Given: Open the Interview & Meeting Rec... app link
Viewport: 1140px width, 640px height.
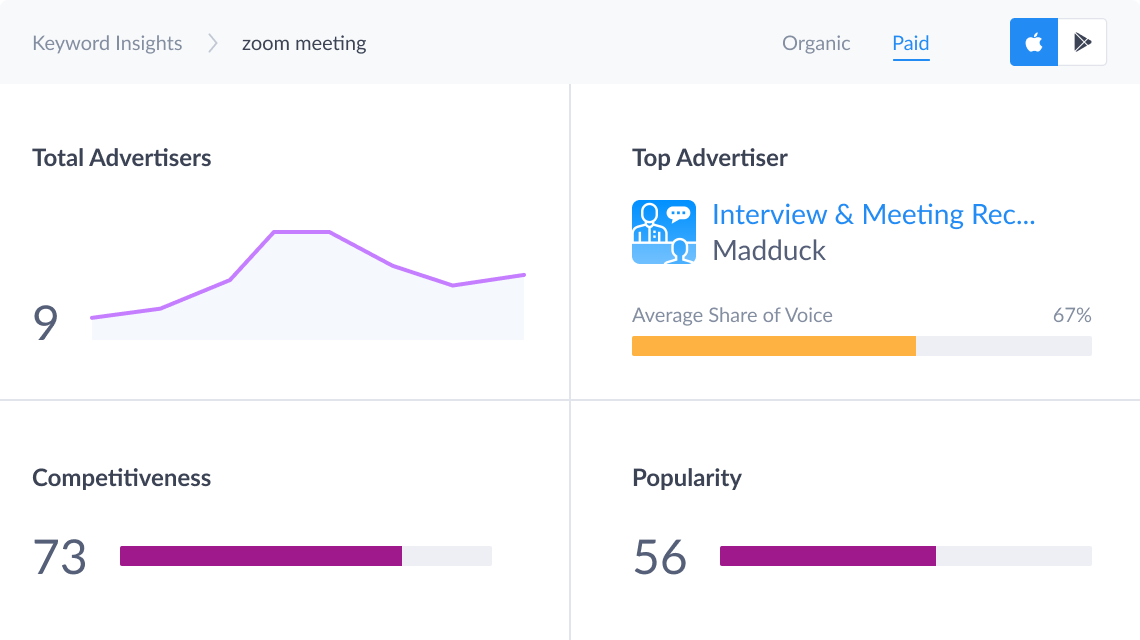Looking at the screenshot, I should (x=873, y=214).
